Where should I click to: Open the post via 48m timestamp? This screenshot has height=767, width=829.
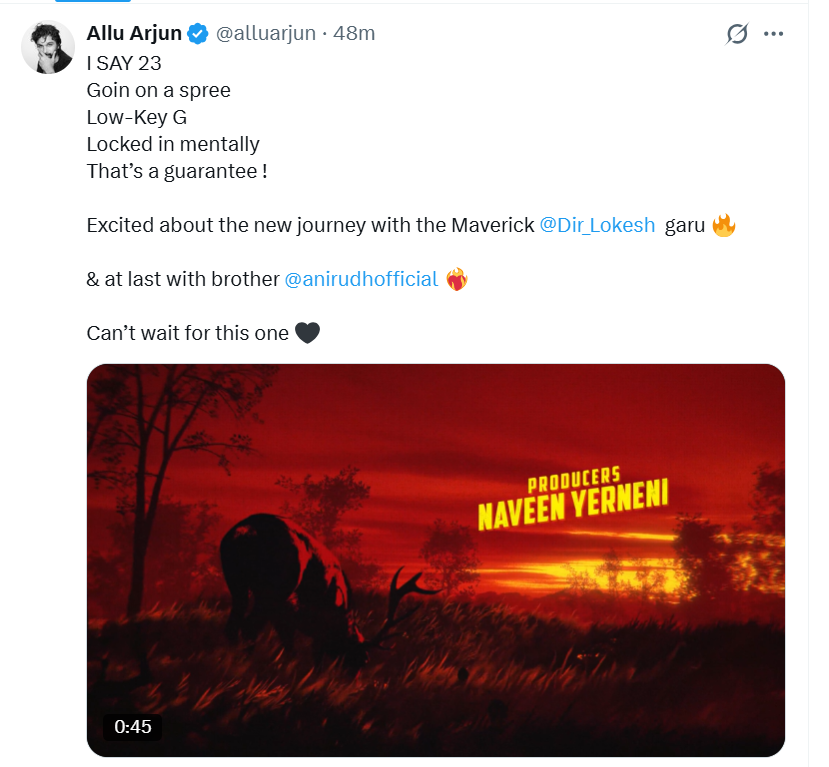(354, 34)
